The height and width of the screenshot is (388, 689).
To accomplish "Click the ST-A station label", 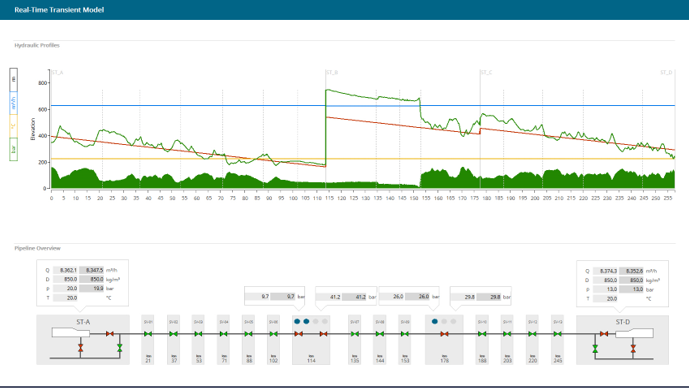I will pos(83,322).
